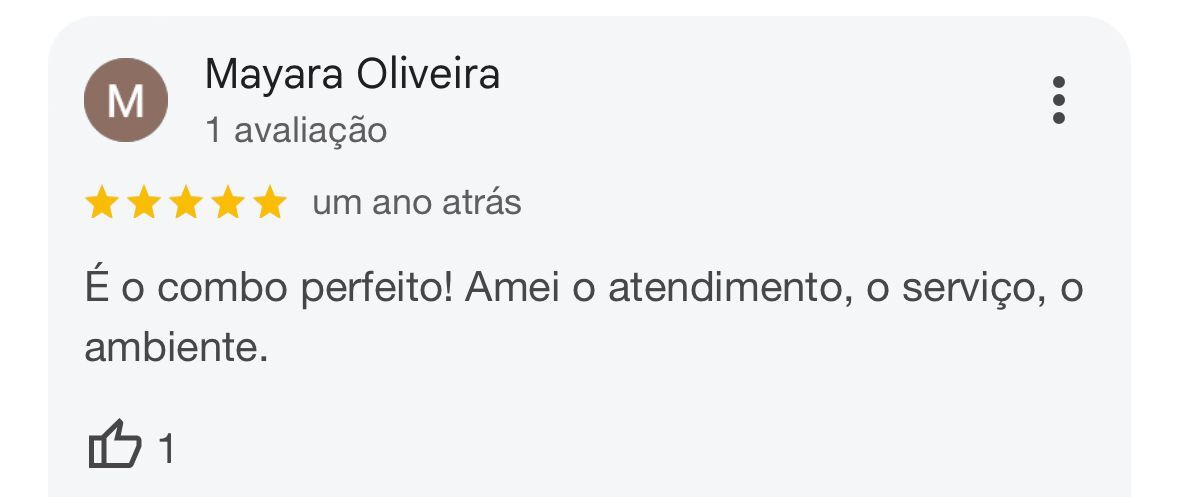Click the third yellow rating star
The width and height of the screenshot is (1179, 497).
185,204
